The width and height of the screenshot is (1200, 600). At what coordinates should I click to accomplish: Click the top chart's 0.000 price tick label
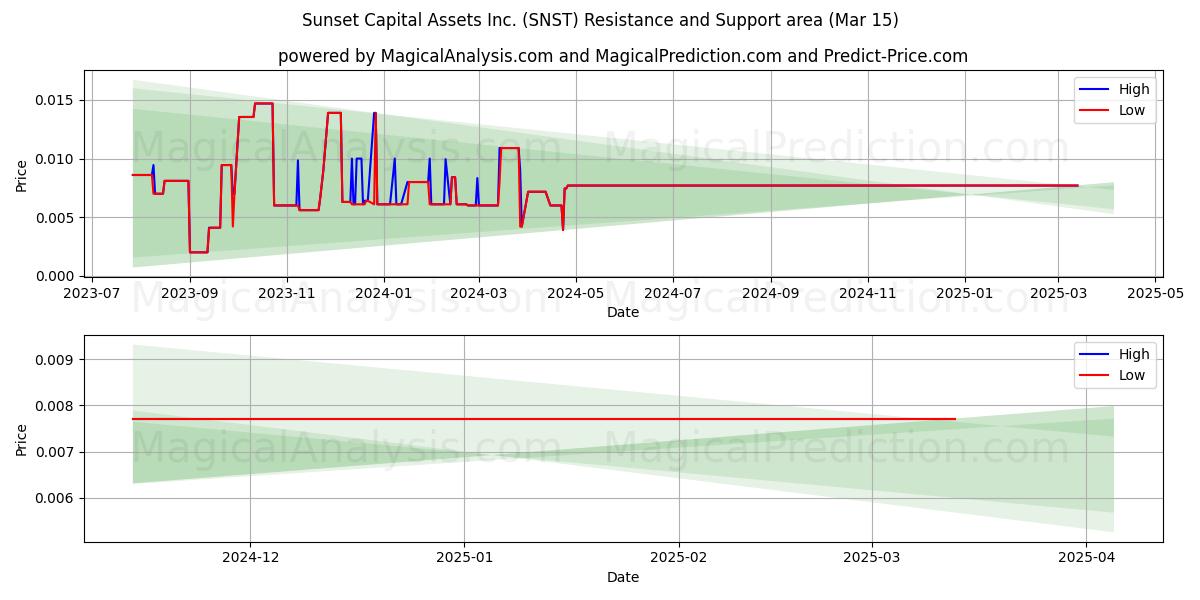[x=56, y=276]
